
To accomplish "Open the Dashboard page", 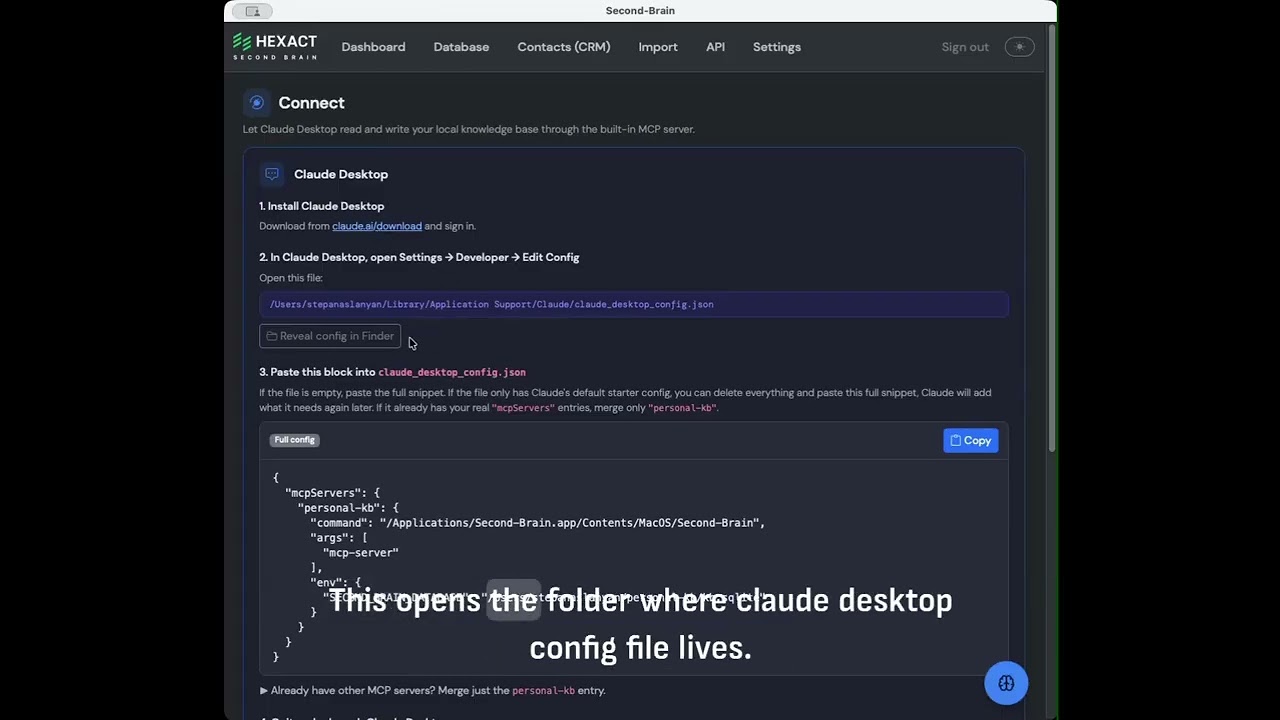I will coord(373,47).
